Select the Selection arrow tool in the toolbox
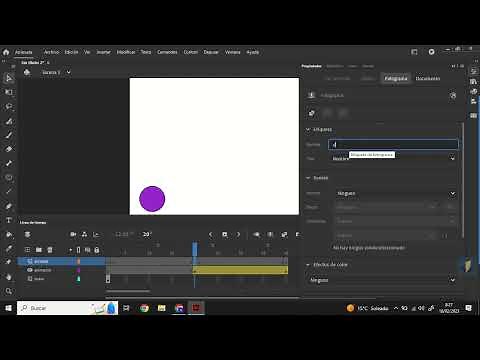 tap(9, 78)
